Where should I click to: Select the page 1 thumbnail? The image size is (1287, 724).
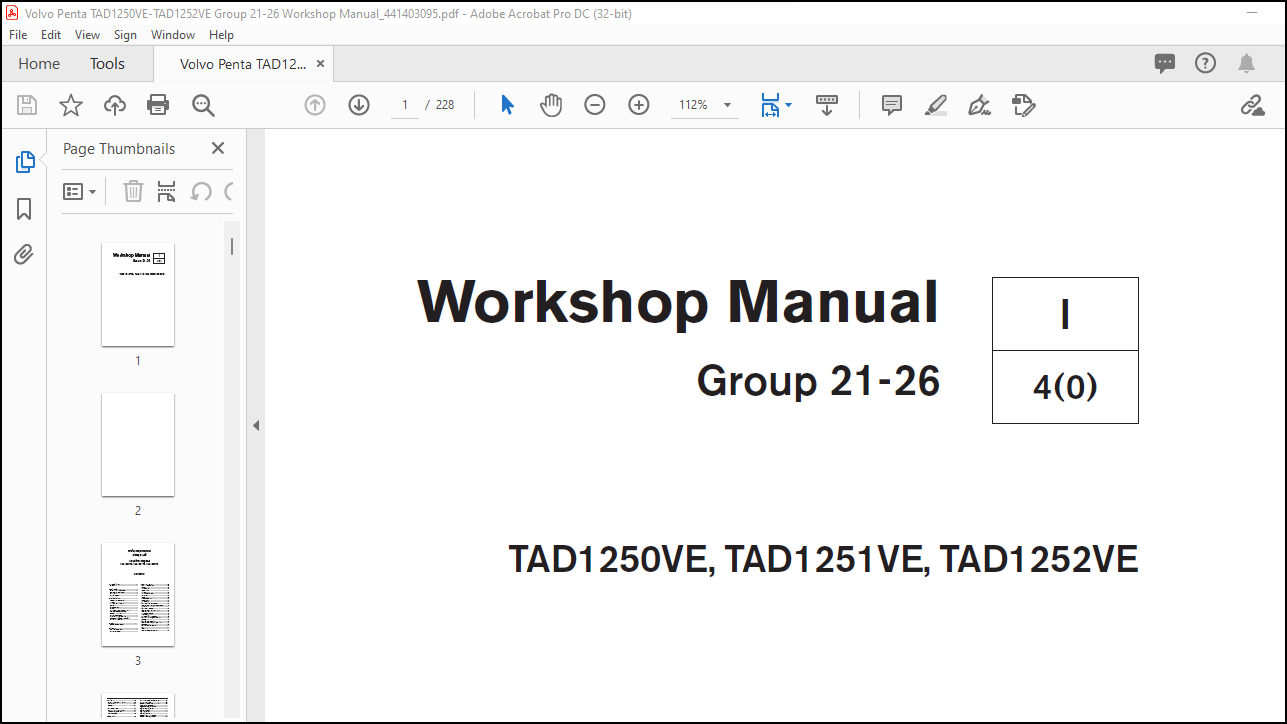click(x=138, y=295)
